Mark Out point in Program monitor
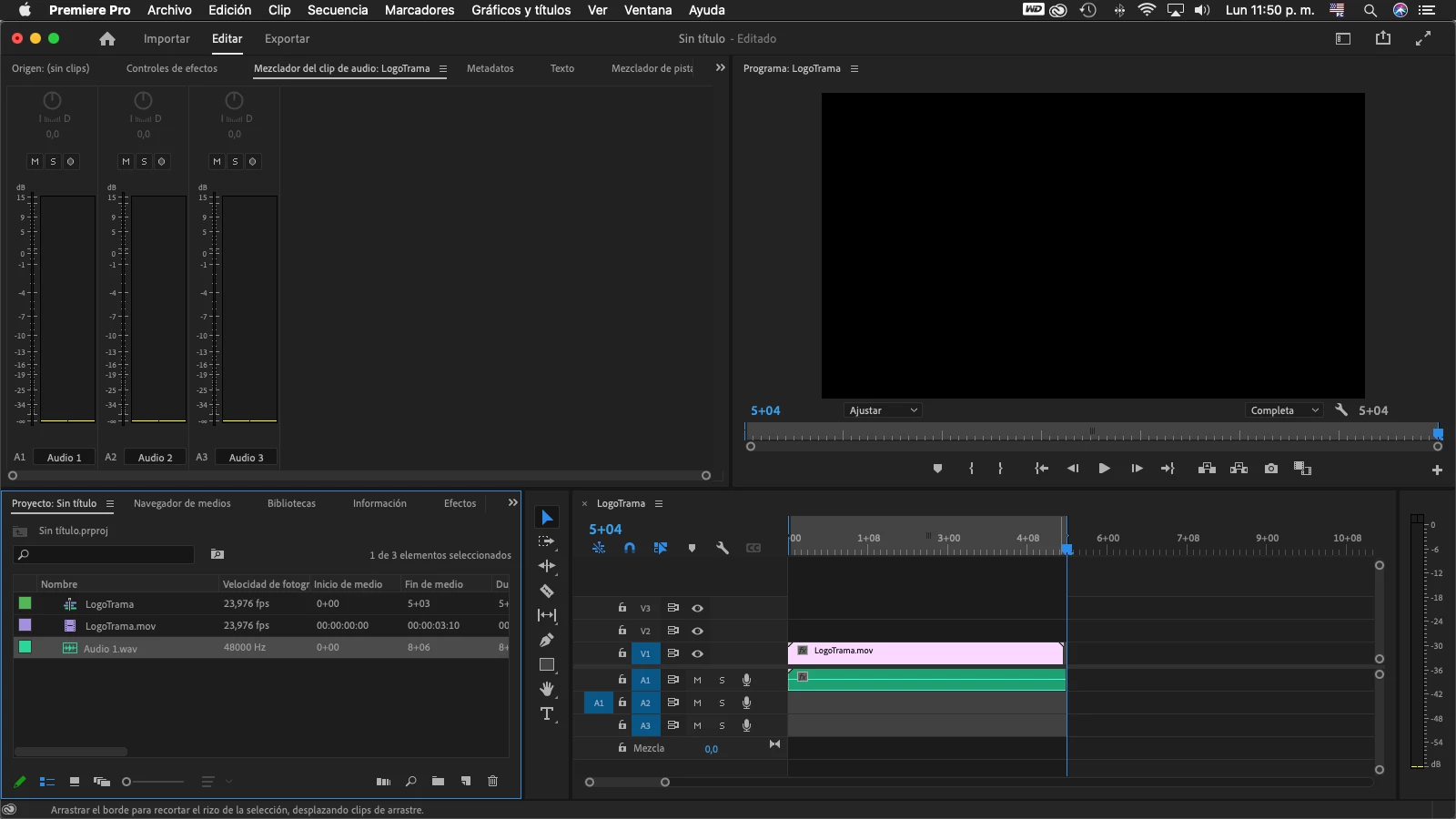 click(1000, 469)
